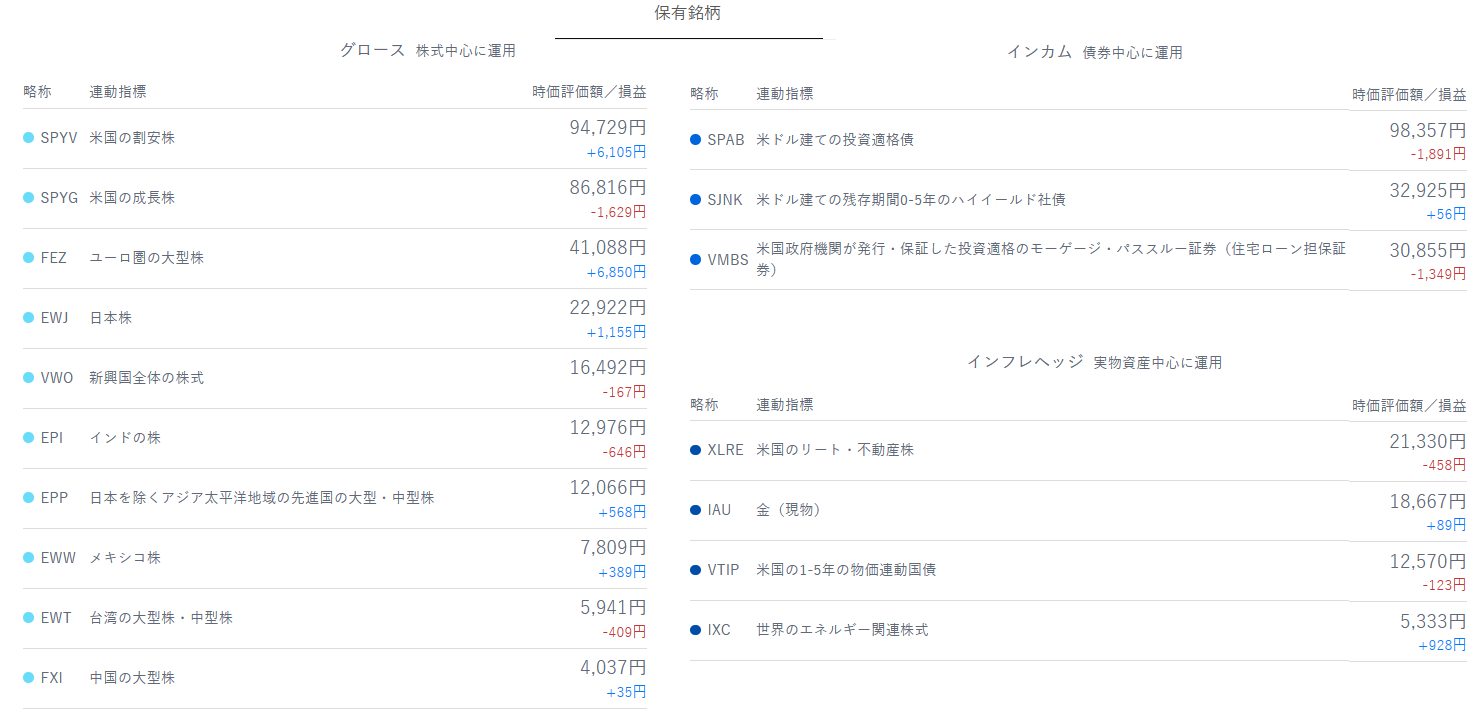Select the dot icon beside IAU
Viewport: 1476px width, 721px height.
[x=695, y=510]
